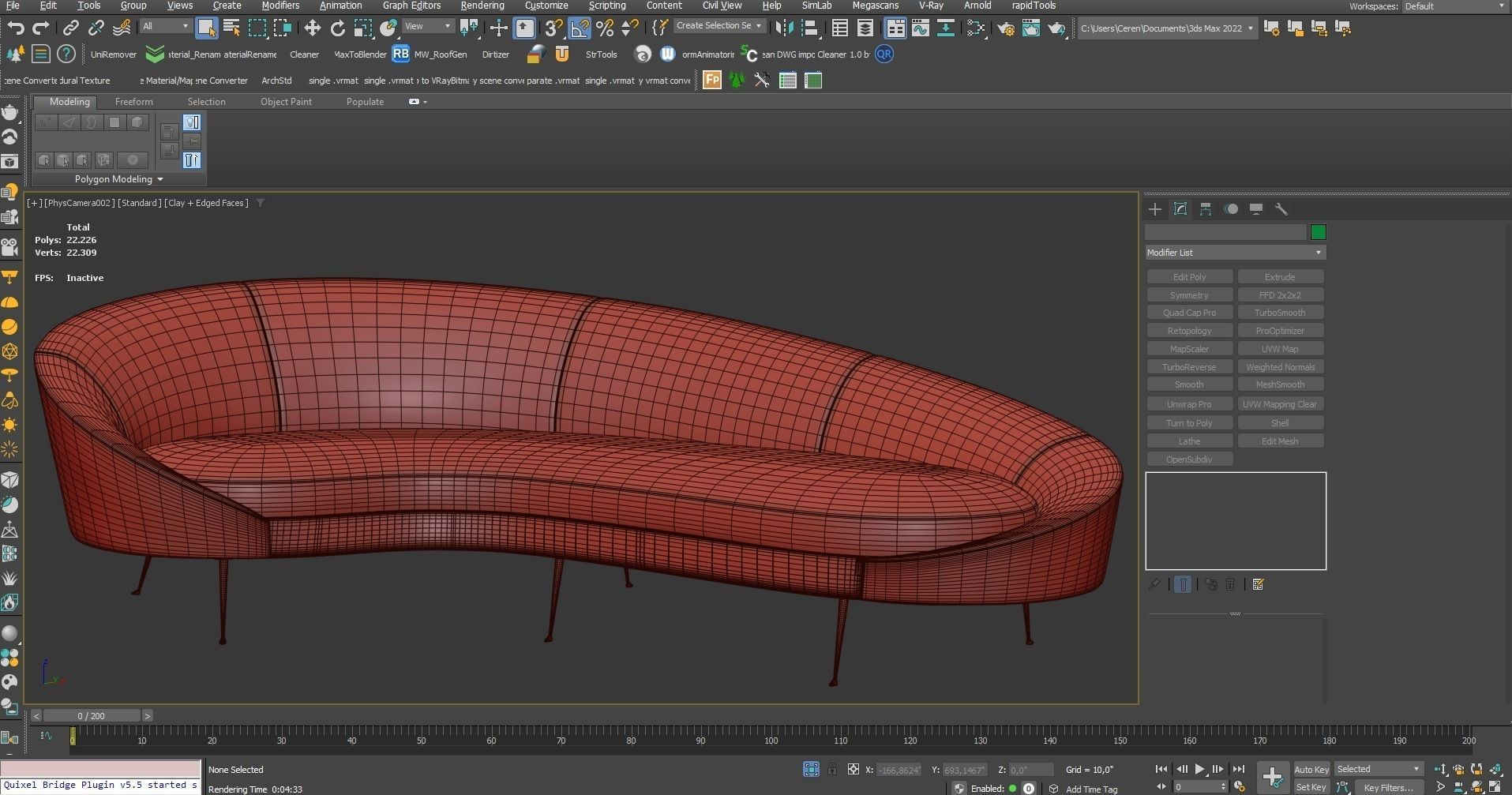
Task: Click the Key Filters button
Action: (x=1388, y=787)
